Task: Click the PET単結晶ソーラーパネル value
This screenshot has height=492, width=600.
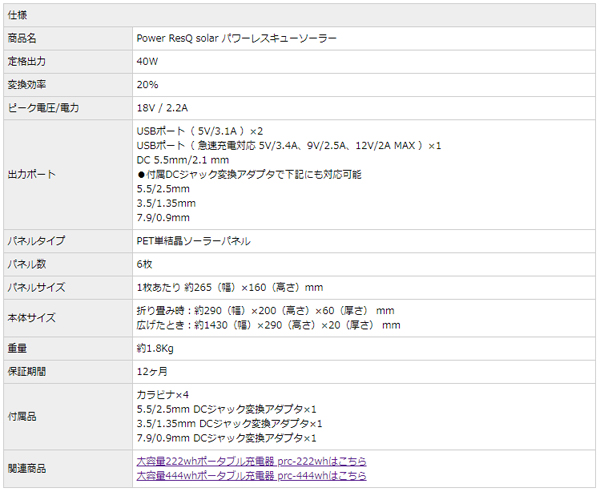Action: coord(194,241)
